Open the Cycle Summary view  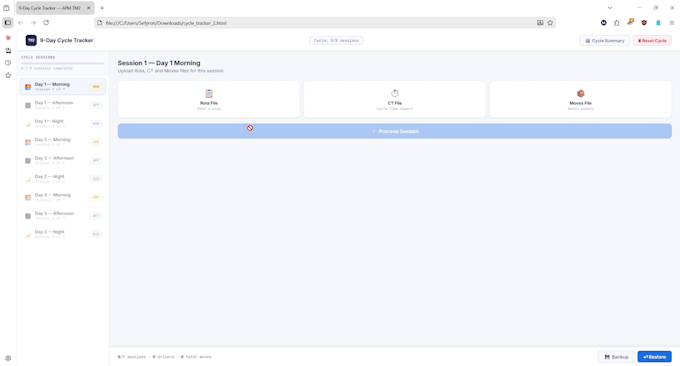605,40
